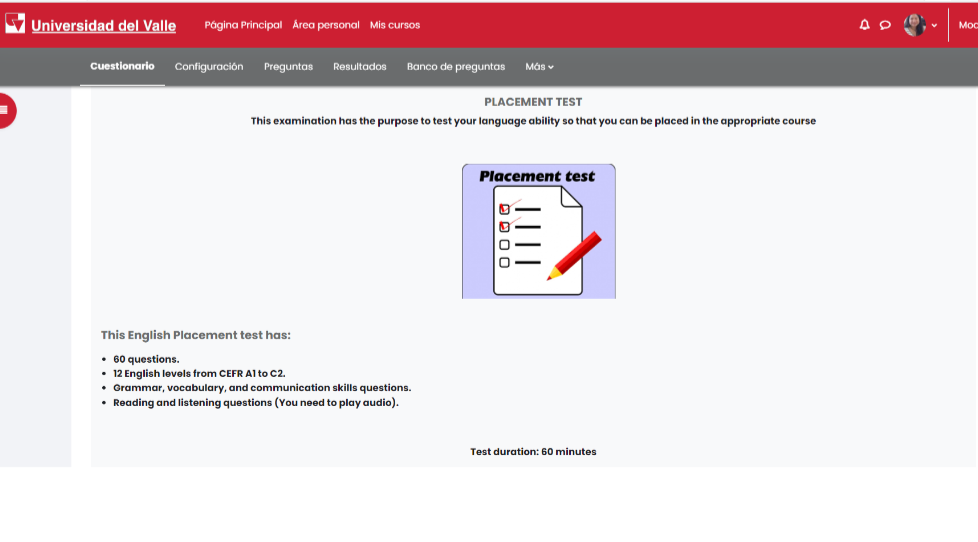Navigate to Página Principal
This screenshot has width=978, height=542.
[x=243, y=25]
